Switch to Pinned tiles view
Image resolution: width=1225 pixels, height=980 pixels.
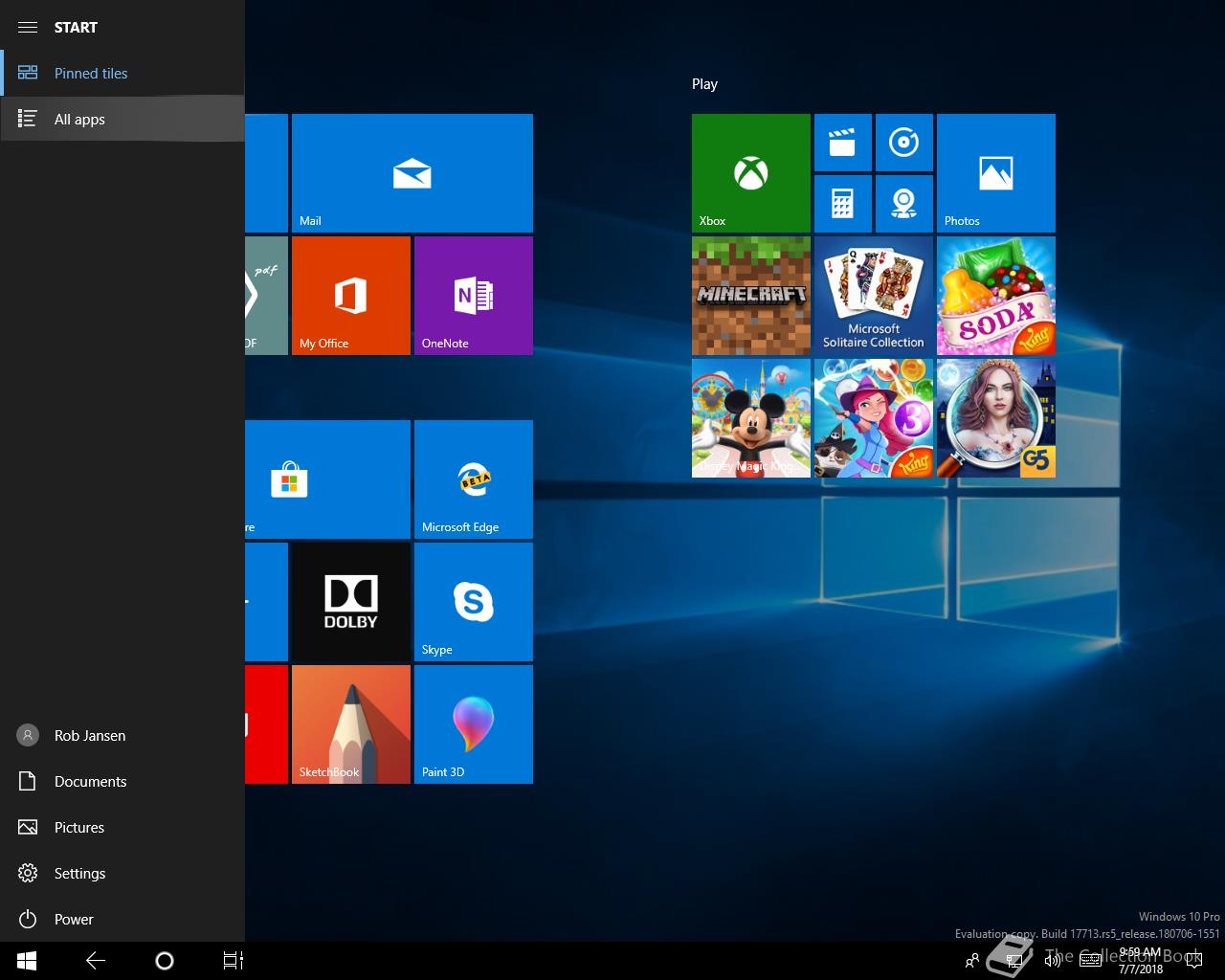(x=122, y=73)
